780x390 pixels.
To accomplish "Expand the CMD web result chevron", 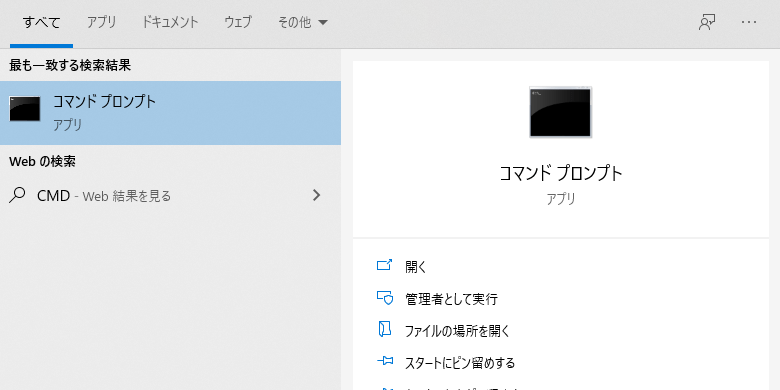I will coord(316,195).
